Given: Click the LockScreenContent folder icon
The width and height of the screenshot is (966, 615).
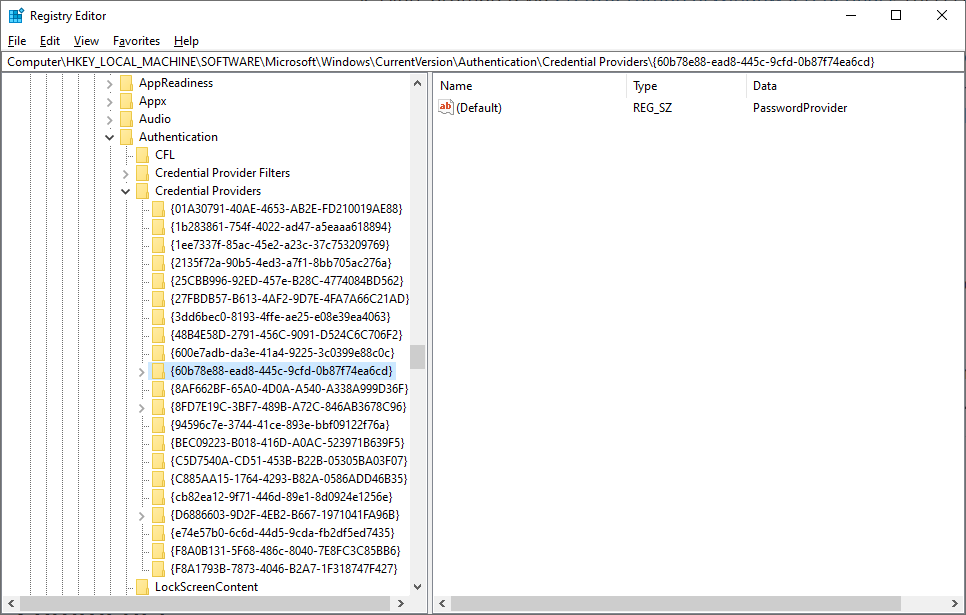Looking at the screenshot, I should 141,587.
